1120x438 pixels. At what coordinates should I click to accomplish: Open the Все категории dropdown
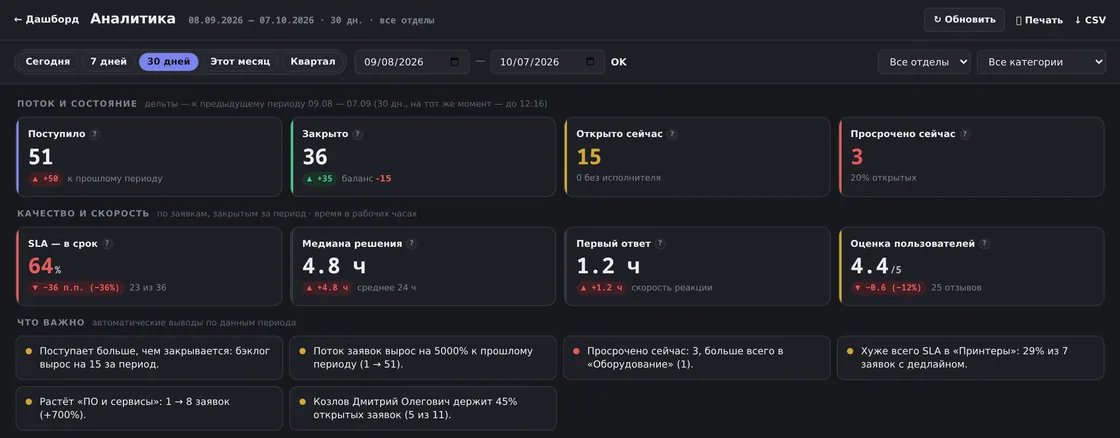[x=1041, y=62]
